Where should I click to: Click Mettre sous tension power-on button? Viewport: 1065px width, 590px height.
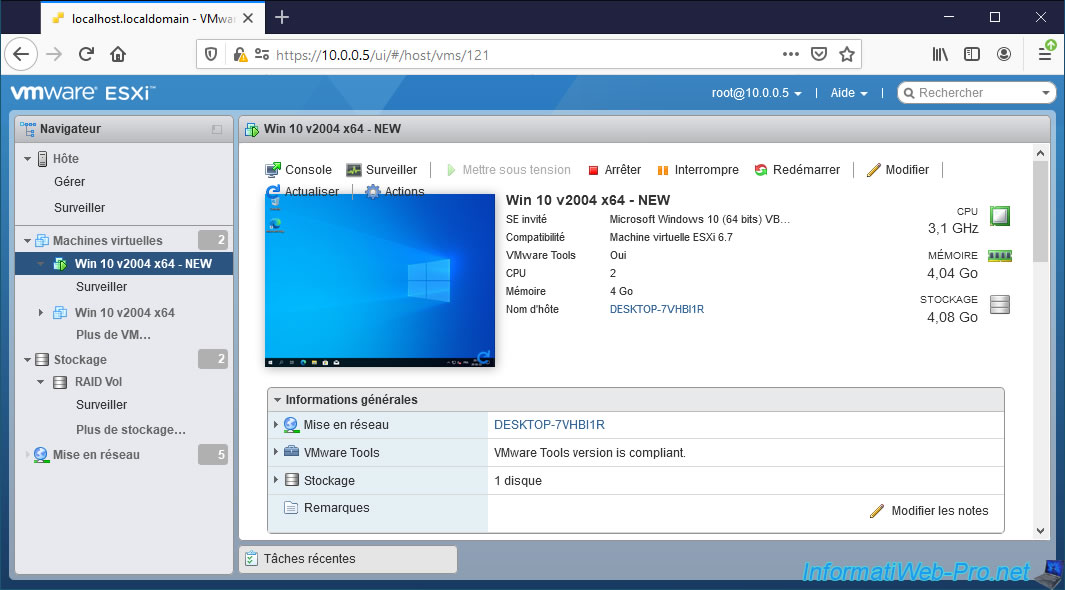tap(509, 170)
